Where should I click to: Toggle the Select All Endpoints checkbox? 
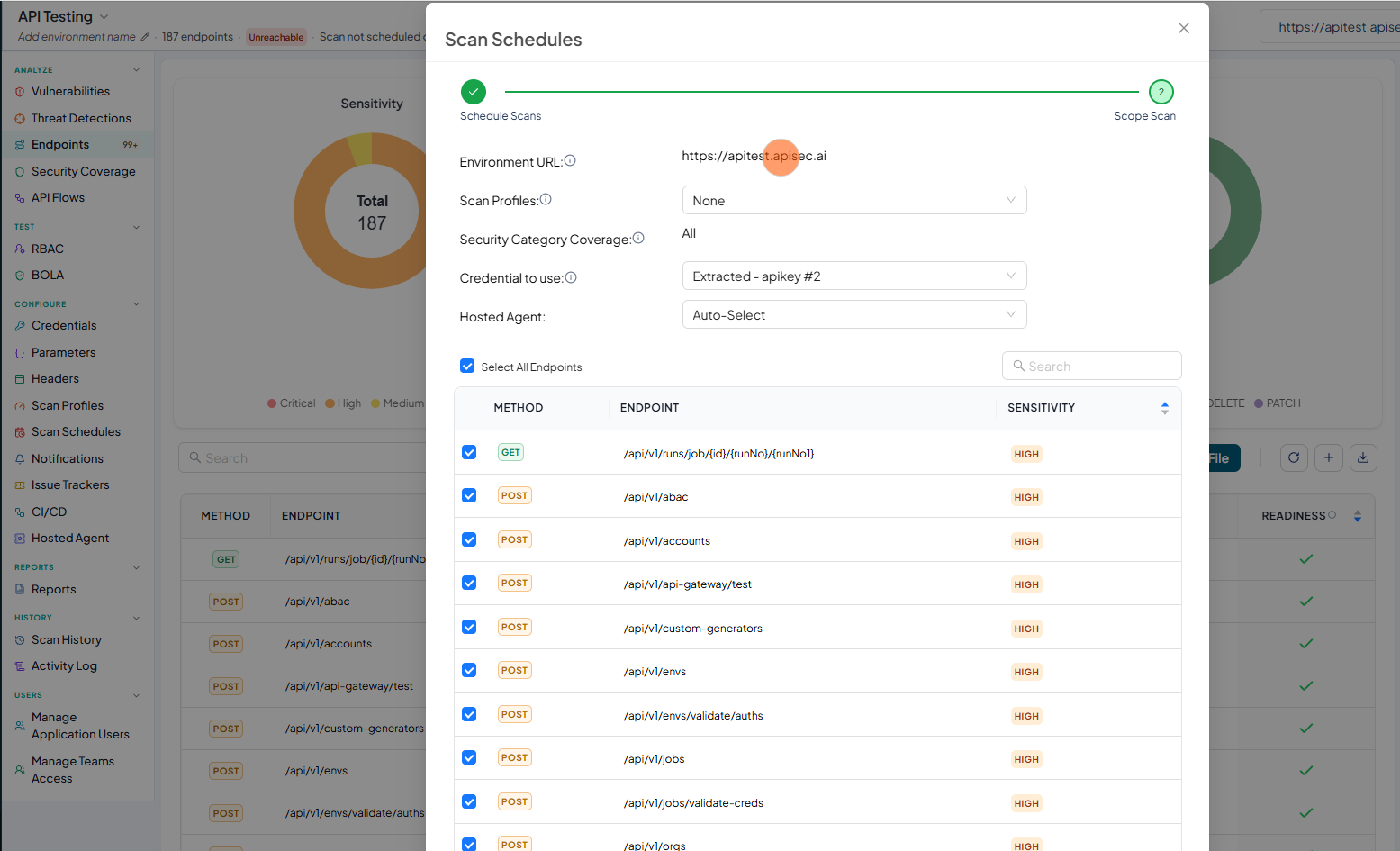[467, 366]
